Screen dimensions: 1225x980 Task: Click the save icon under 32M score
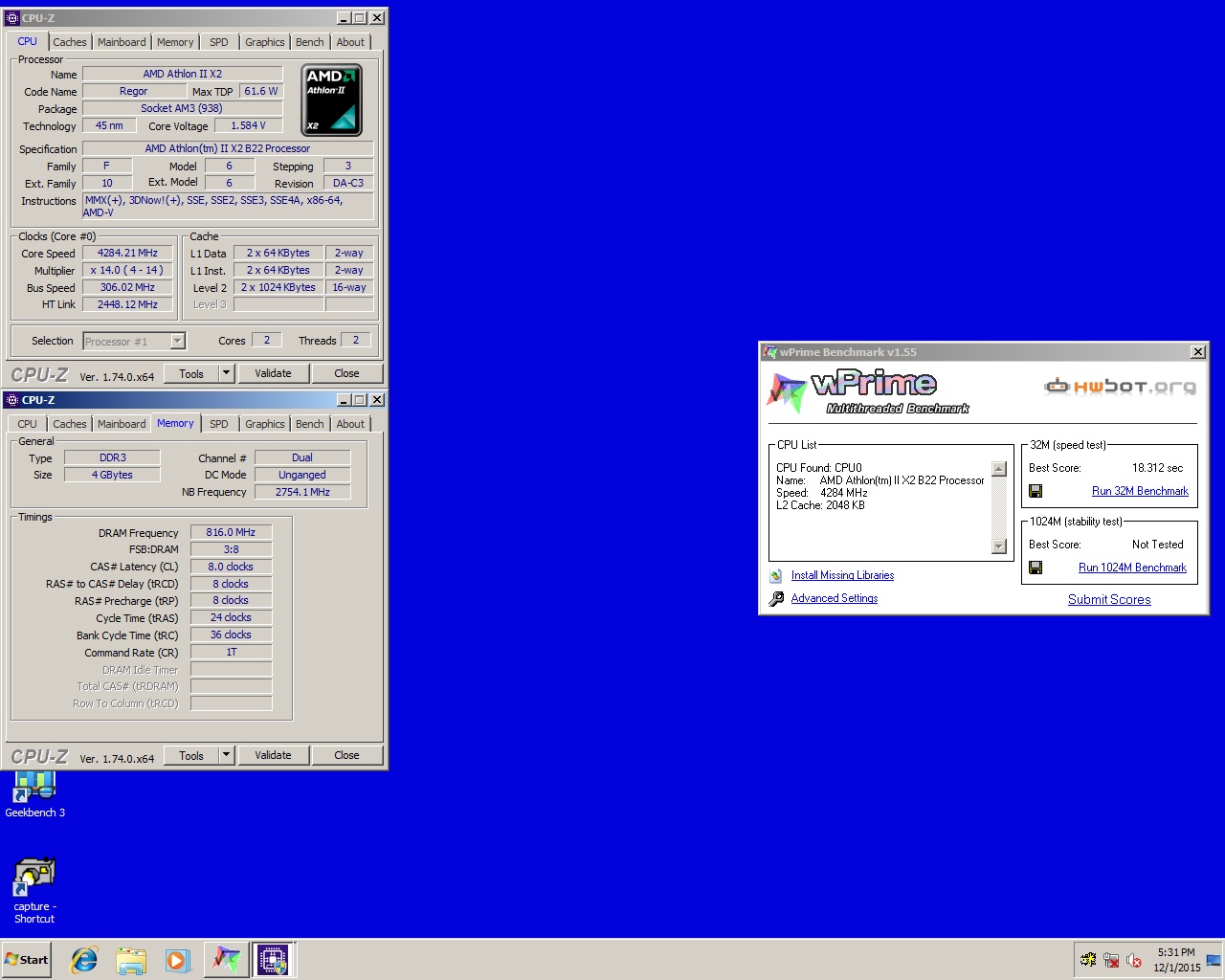[x=1036, y=491]
